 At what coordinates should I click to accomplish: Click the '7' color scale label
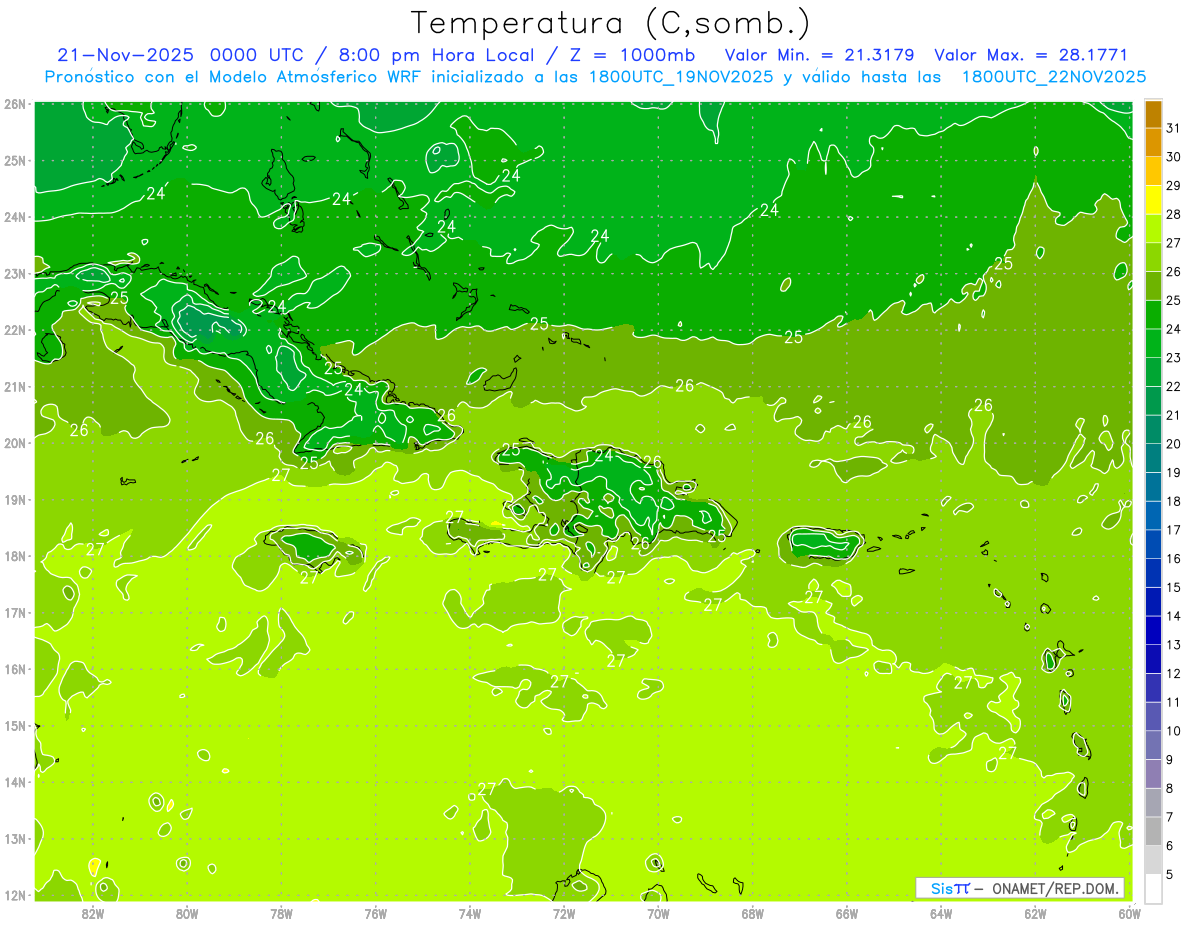point(1170,817)
